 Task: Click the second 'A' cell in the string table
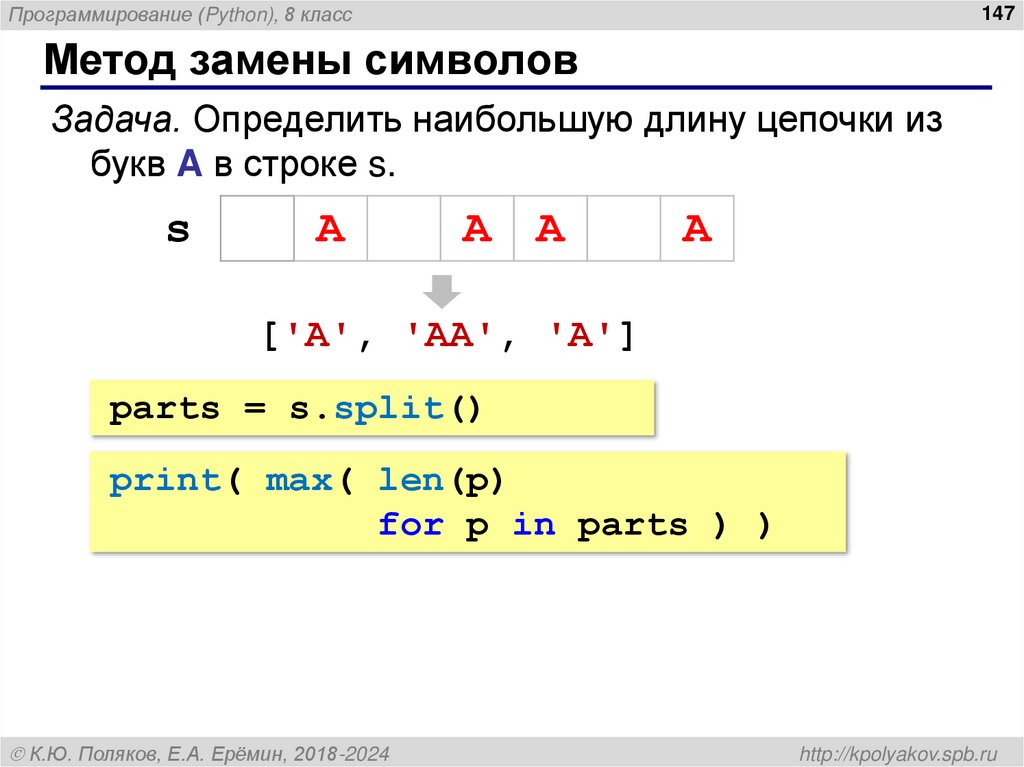(x=477, y=230)
